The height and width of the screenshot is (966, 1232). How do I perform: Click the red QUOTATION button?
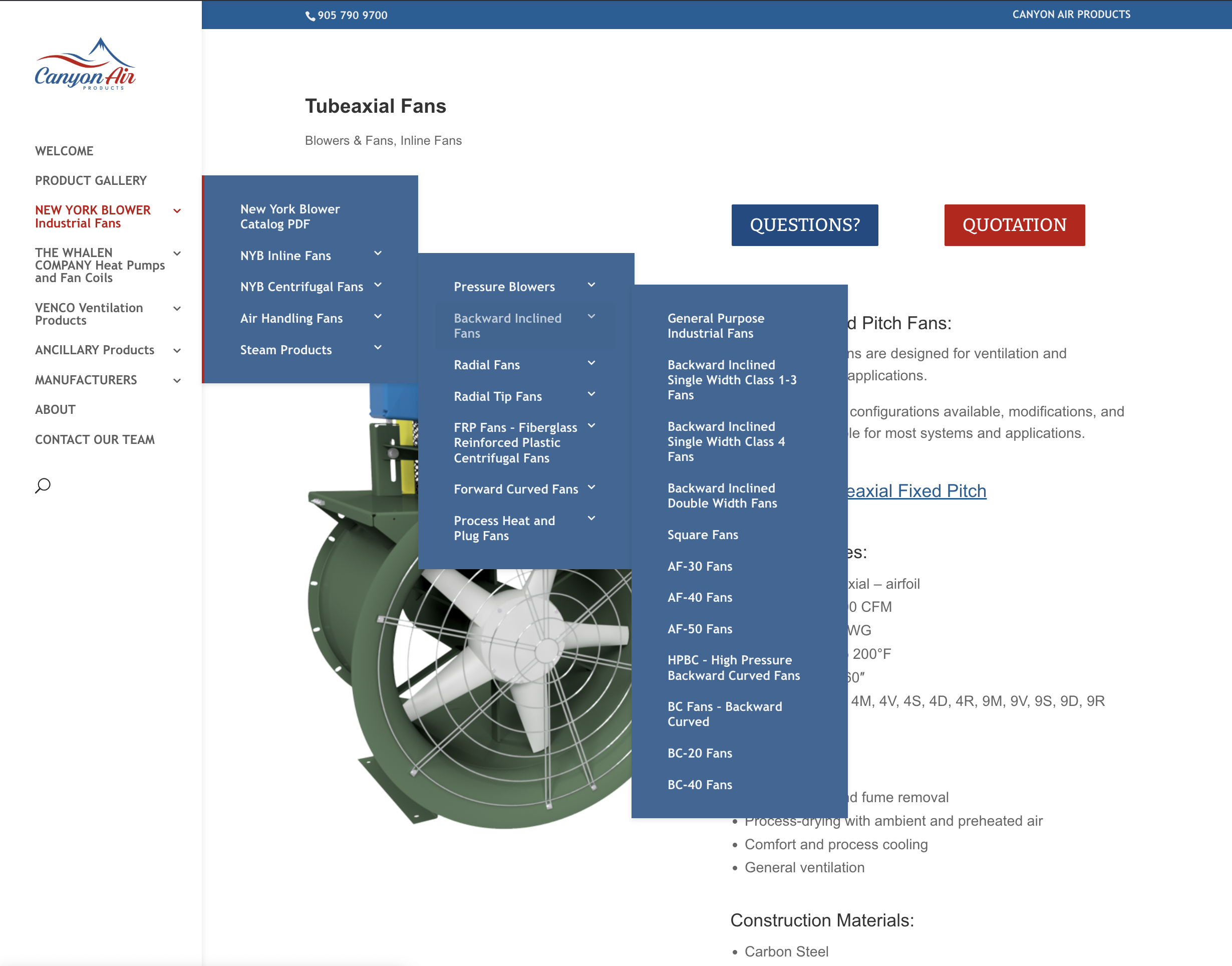(x=1014, y=225)
